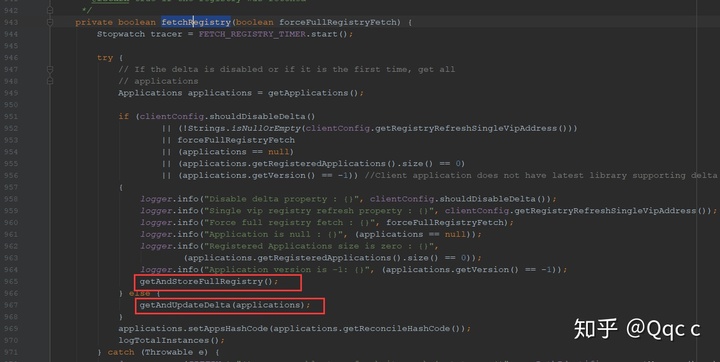720x362 pixels.
Task: Click getReconcileHashCode() on line 969
Action: (x=403, y=328)
